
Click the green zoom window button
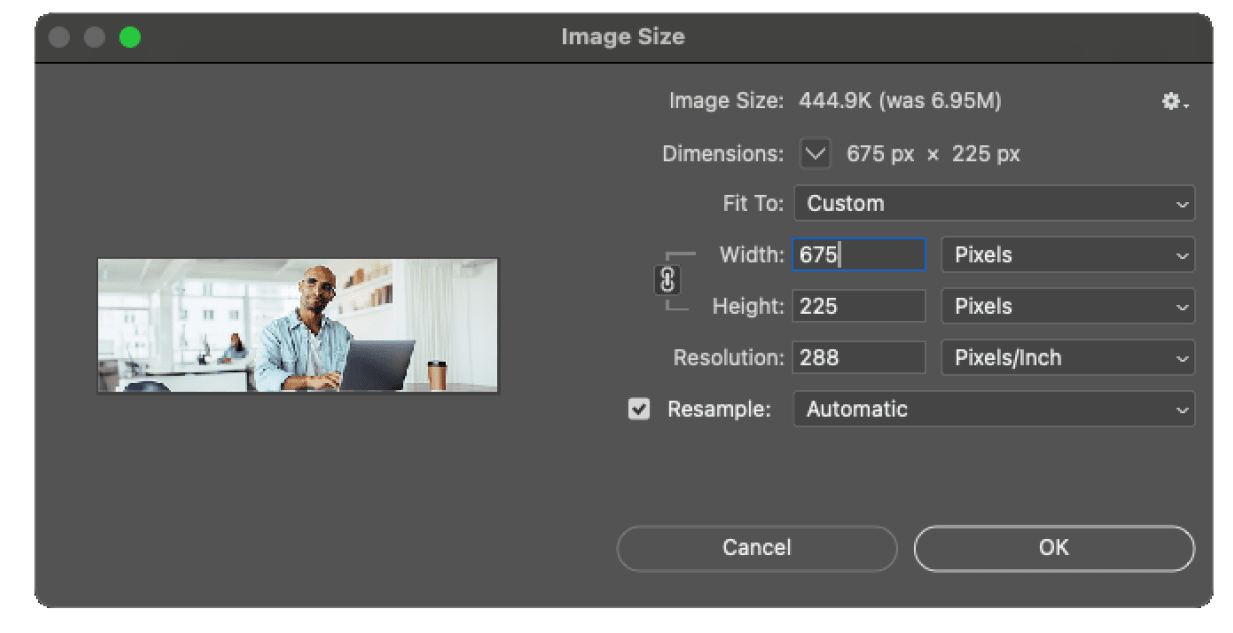click(130, 37)
